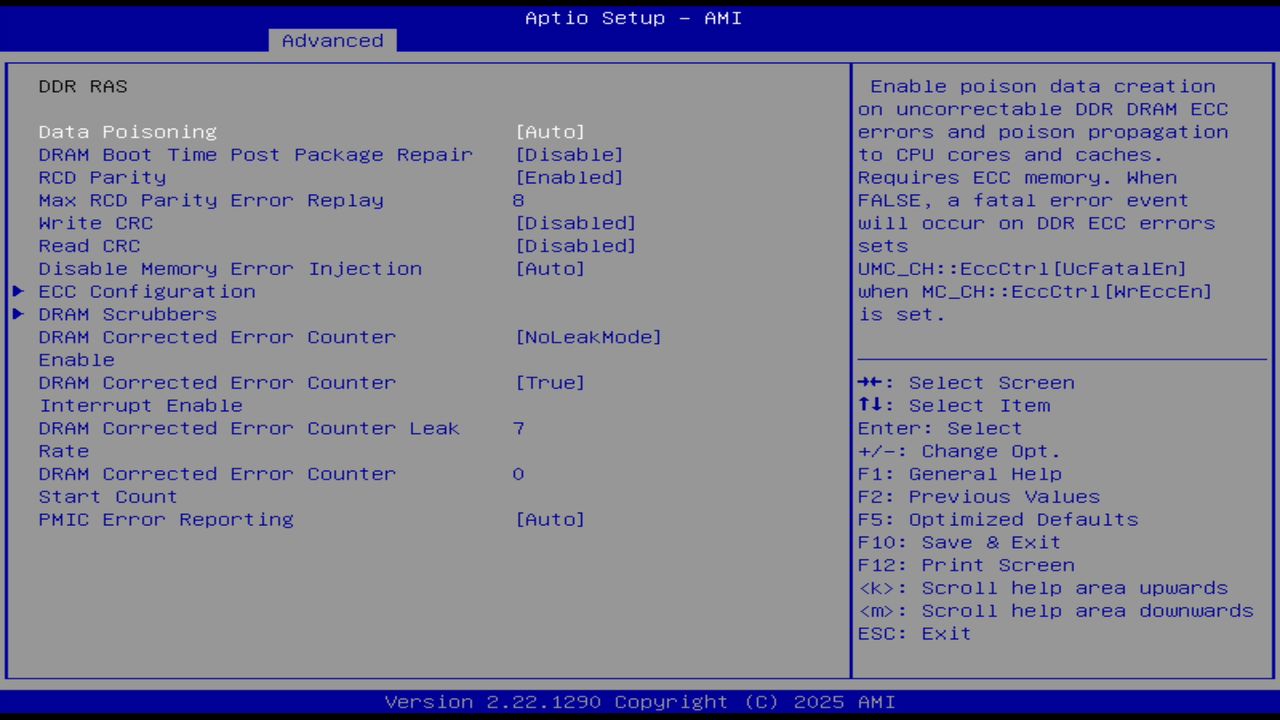Select DRAM Boot Time Post Package Repair
This screenshot has width=1280, height=720.
point(256,155)
